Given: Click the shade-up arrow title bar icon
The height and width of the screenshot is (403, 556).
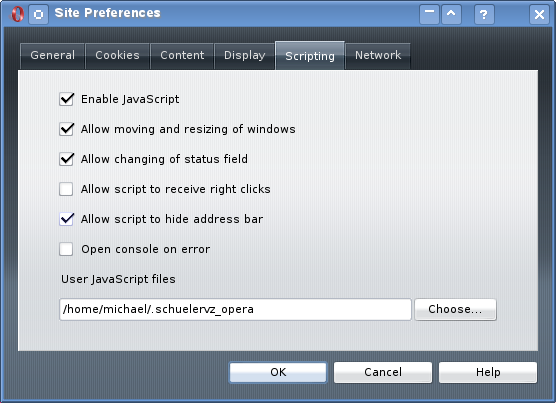Looking at the screenshot, I should point(451,15).
